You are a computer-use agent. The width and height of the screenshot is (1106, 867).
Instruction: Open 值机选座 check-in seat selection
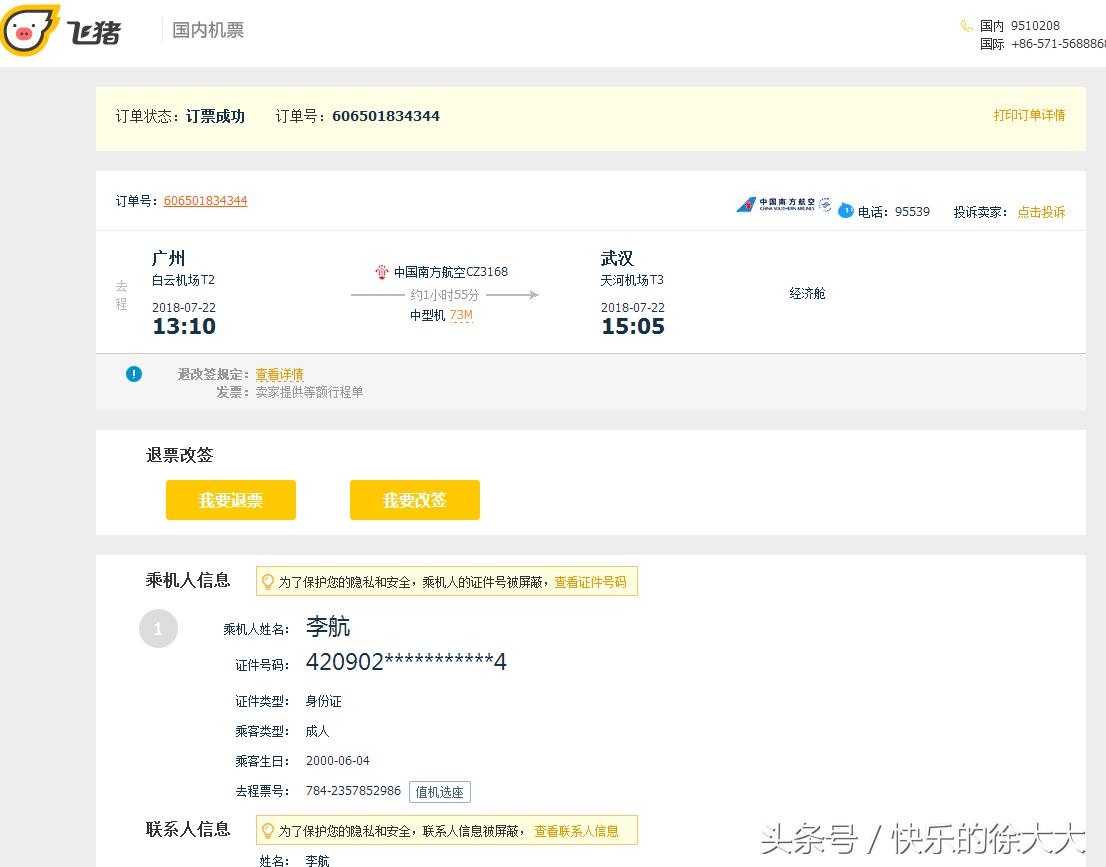440,791
